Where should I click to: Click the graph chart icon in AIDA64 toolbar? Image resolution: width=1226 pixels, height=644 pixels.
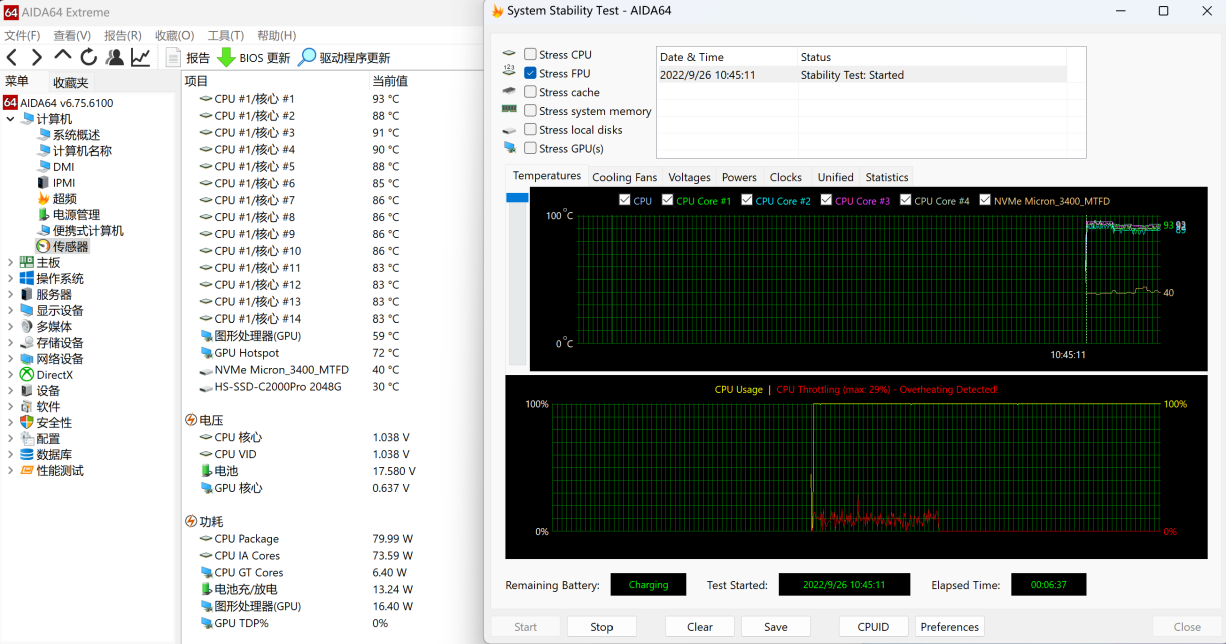[141, 58]
